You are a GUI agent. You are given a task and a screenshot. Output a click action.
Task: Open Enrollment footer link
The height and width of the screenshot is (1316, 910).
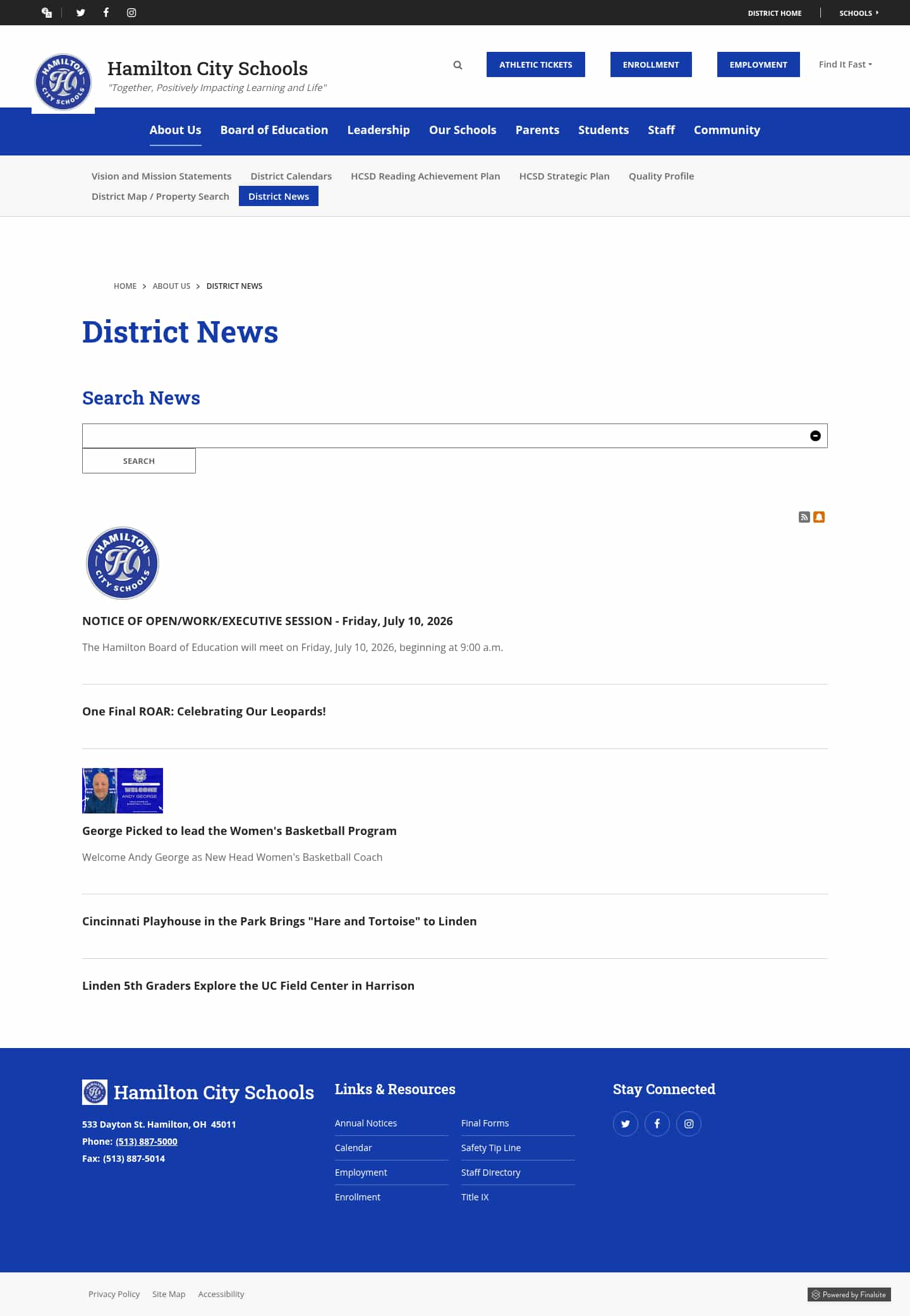(358, 1197)
